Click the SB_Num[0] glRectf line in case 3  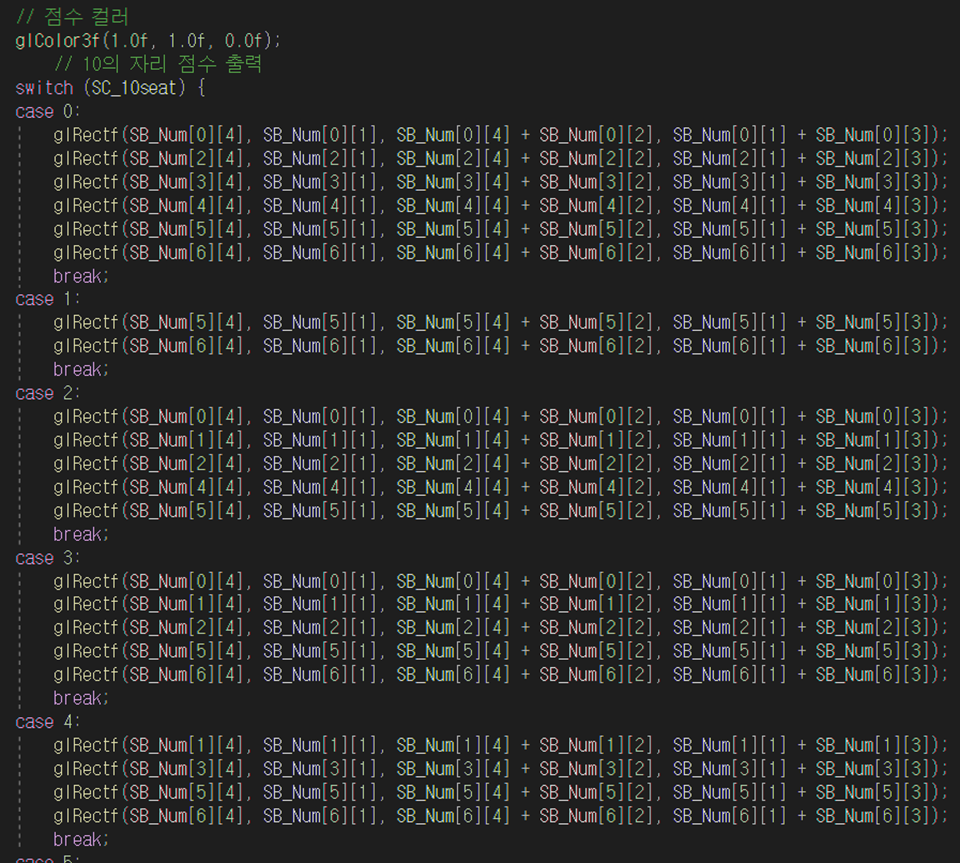(x=500, y=581)
